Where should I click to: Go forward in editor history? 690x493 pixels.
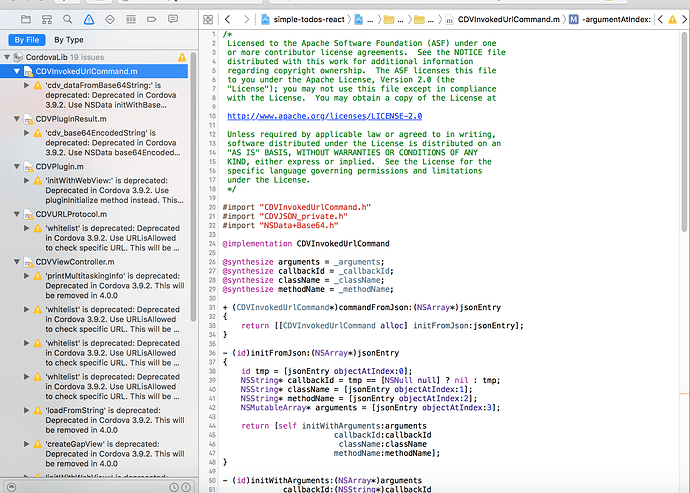click(x=246, y=19)
